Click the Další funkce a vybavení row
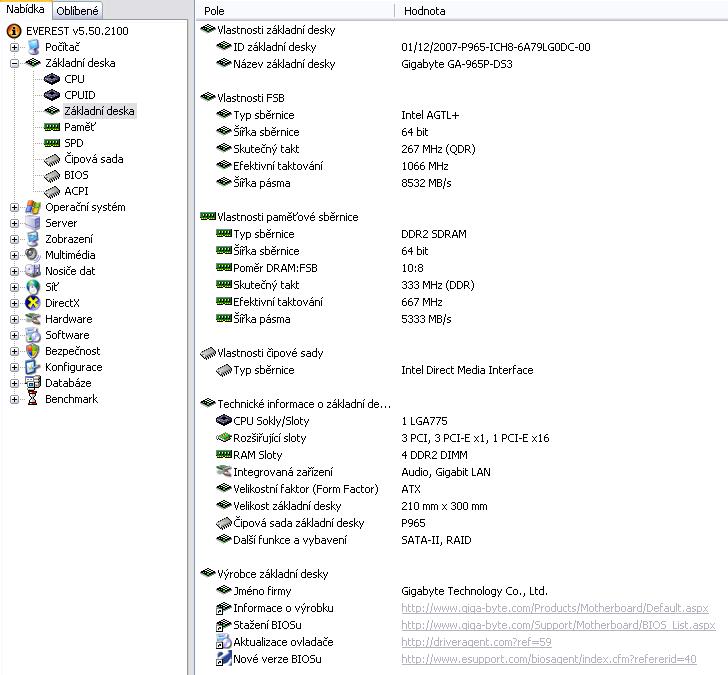The image size is (728, 675). [462, 540]
